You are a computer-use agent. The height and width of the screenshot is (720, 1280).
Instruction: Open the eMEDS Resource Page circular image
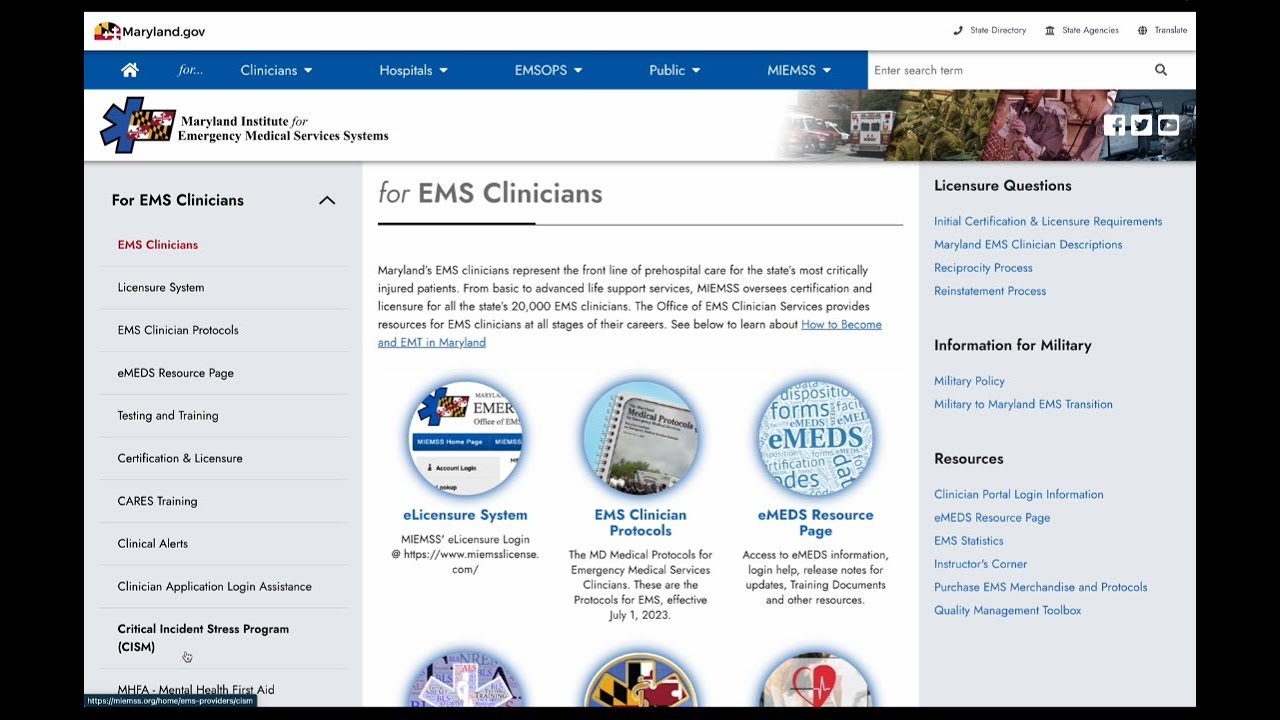coord(815,438)
